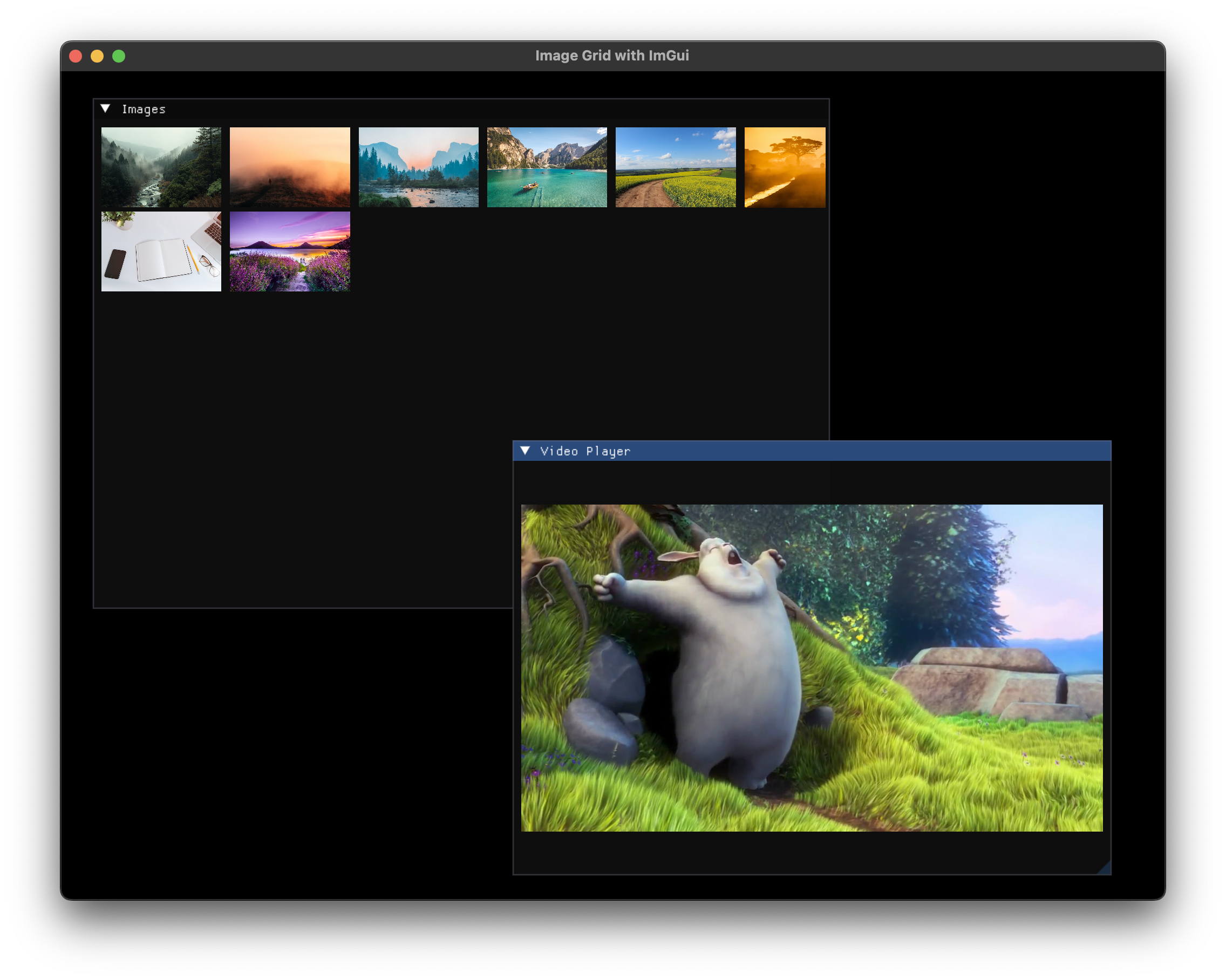Screen dimensions: 1226x980
Task: Click the red close window button
Action: 76,56
